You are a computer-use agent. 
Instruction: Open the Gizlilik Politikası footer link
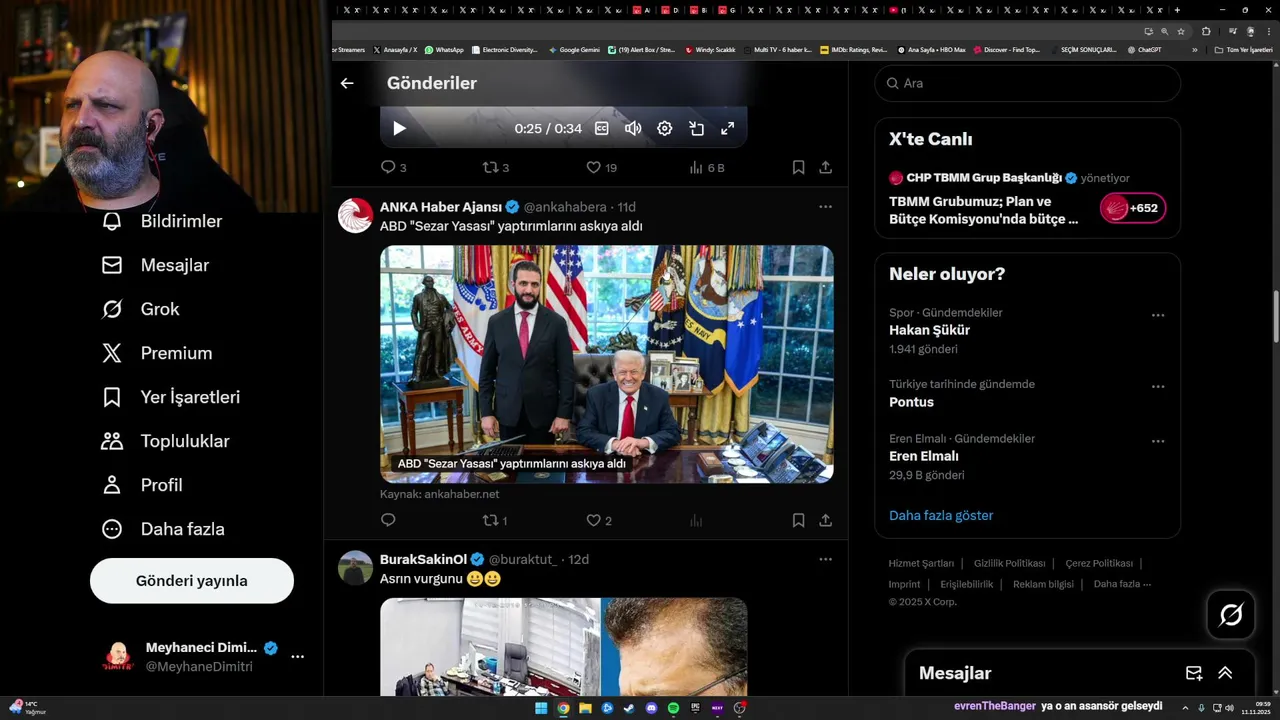(1009, 563)
